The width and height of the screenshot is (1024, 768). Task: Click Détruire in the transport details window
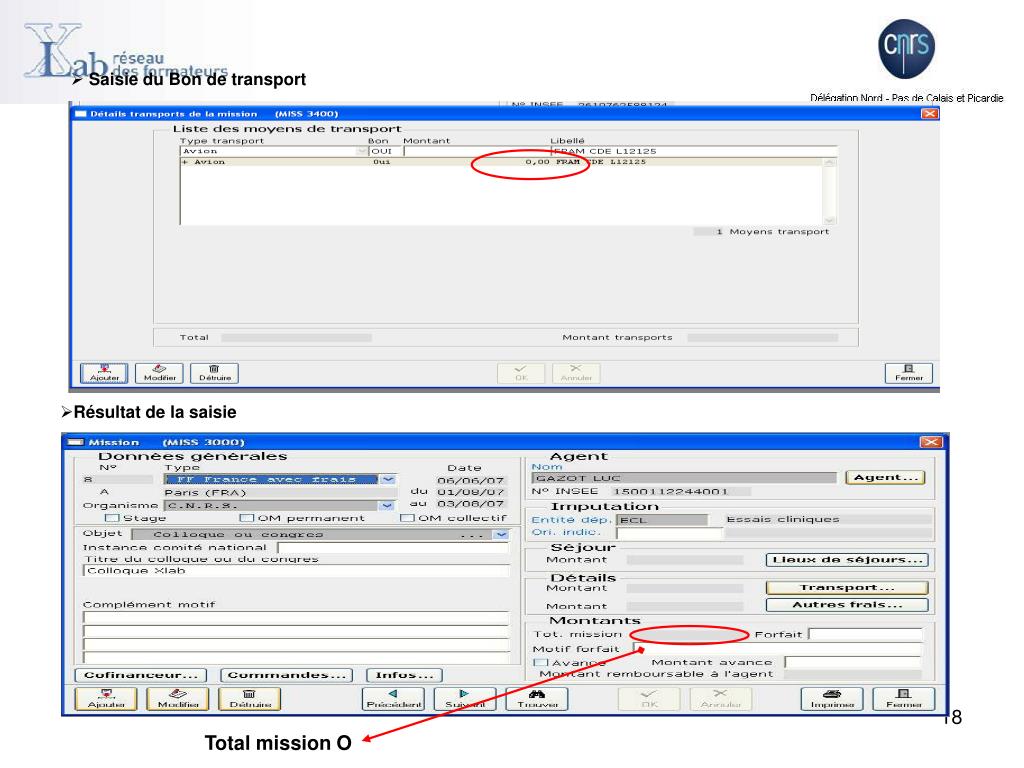click(x=215, y=373)
